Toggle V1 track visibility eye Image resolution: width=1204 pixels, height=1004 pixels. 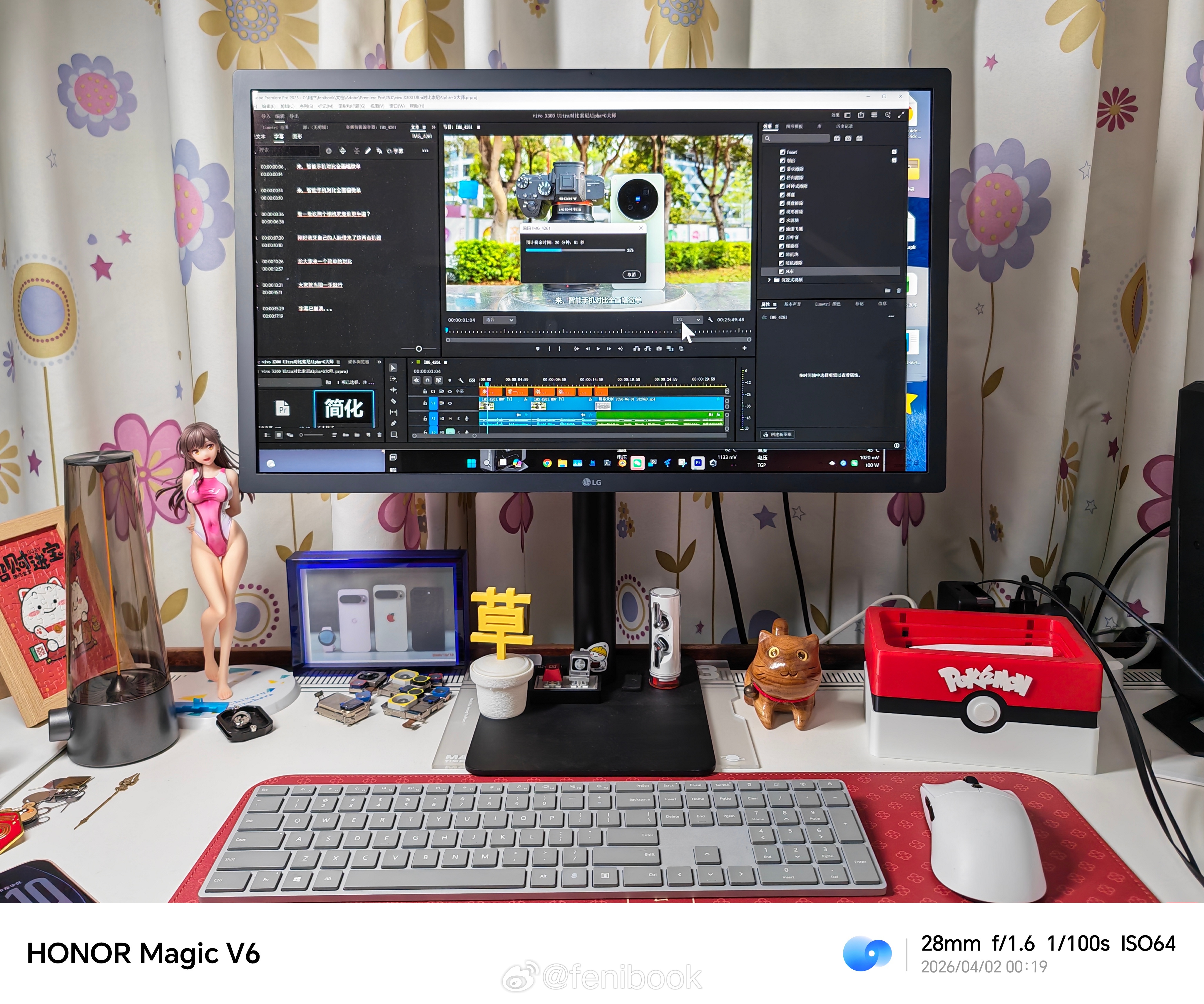[x=450, y=403]
